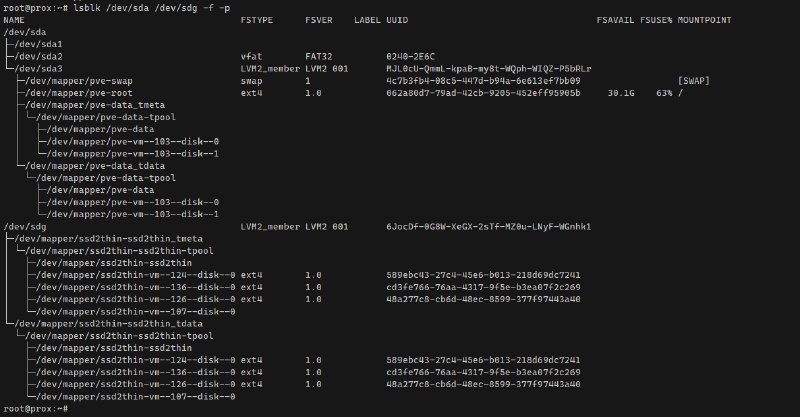The image size is (800, 417).
Task: Select the MOUNTPOINT column header
Action: [704, 20]
